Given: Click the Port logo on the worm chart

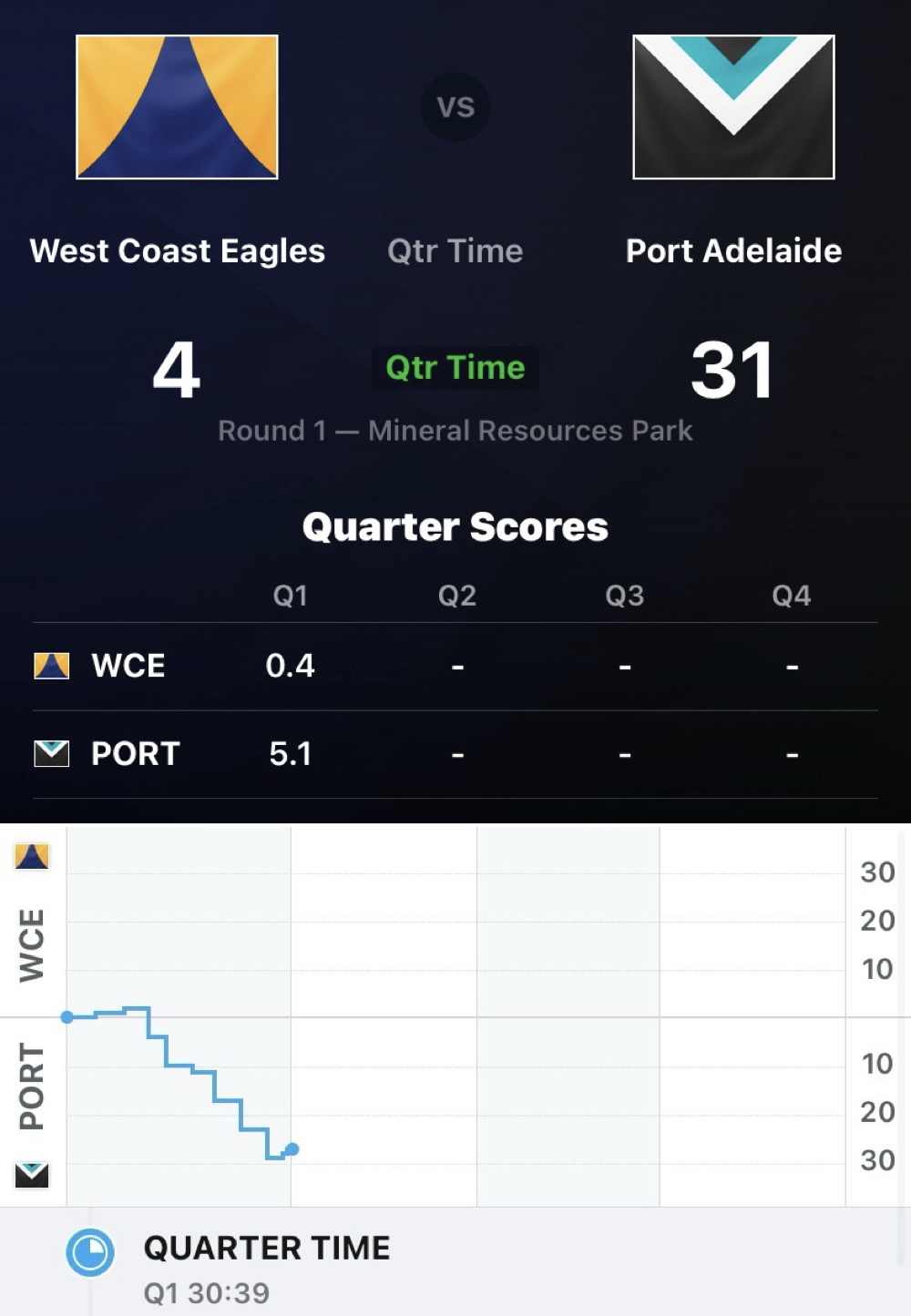Looking at the screenshot, I should (32, 1174).
